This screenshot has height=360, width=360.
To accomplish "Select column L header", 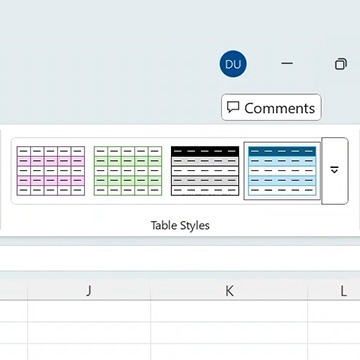I will [334, 291].
